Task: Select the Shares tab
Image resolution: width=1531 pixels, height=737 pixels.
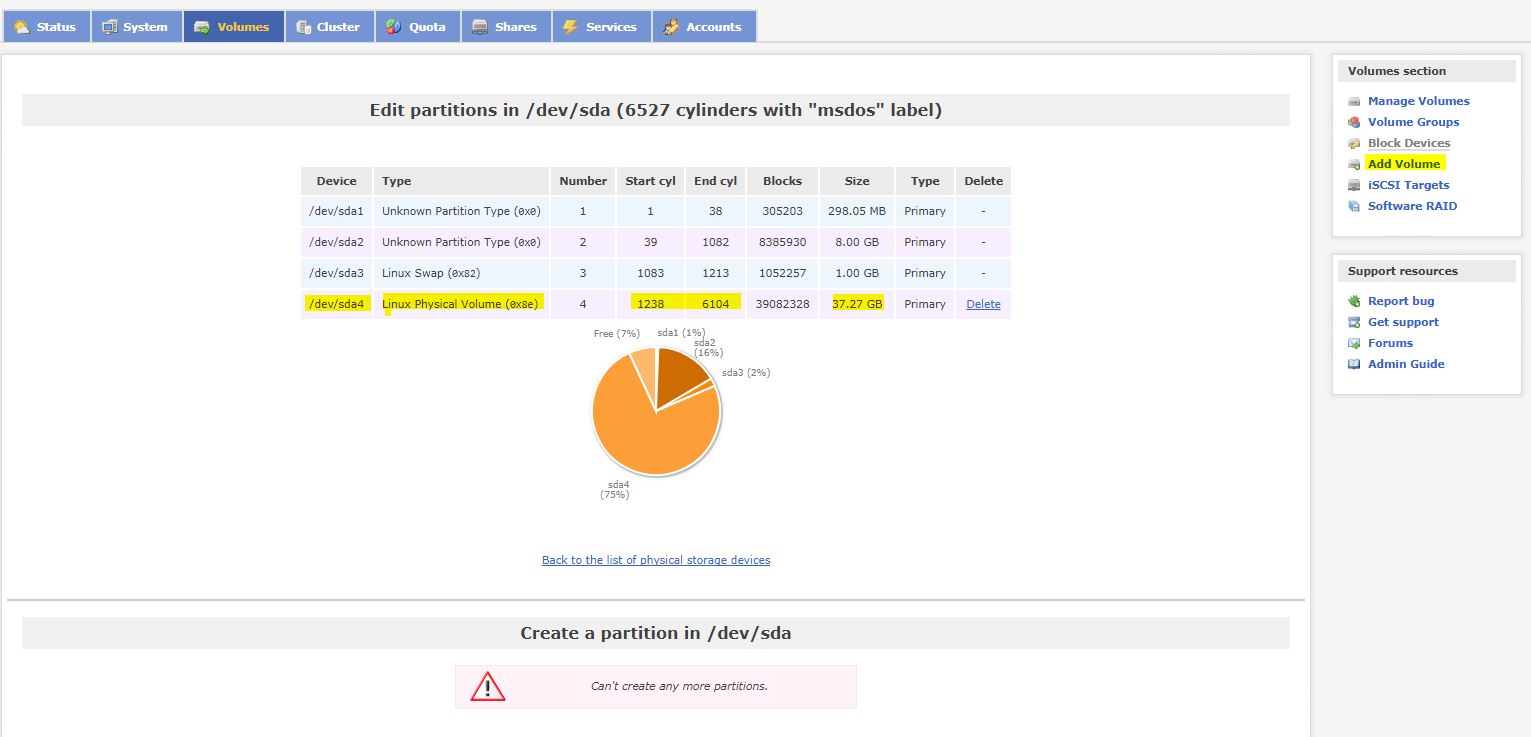Action: click(506, 27)
